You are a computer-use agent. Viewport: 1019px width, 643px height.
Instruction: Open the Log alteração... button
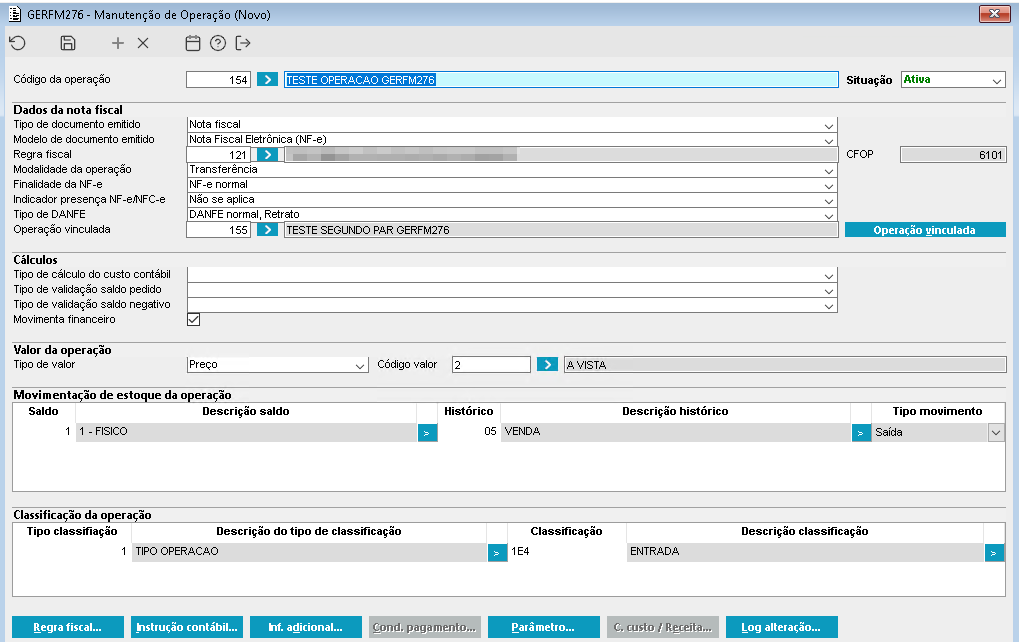click(x=781, y=627)
